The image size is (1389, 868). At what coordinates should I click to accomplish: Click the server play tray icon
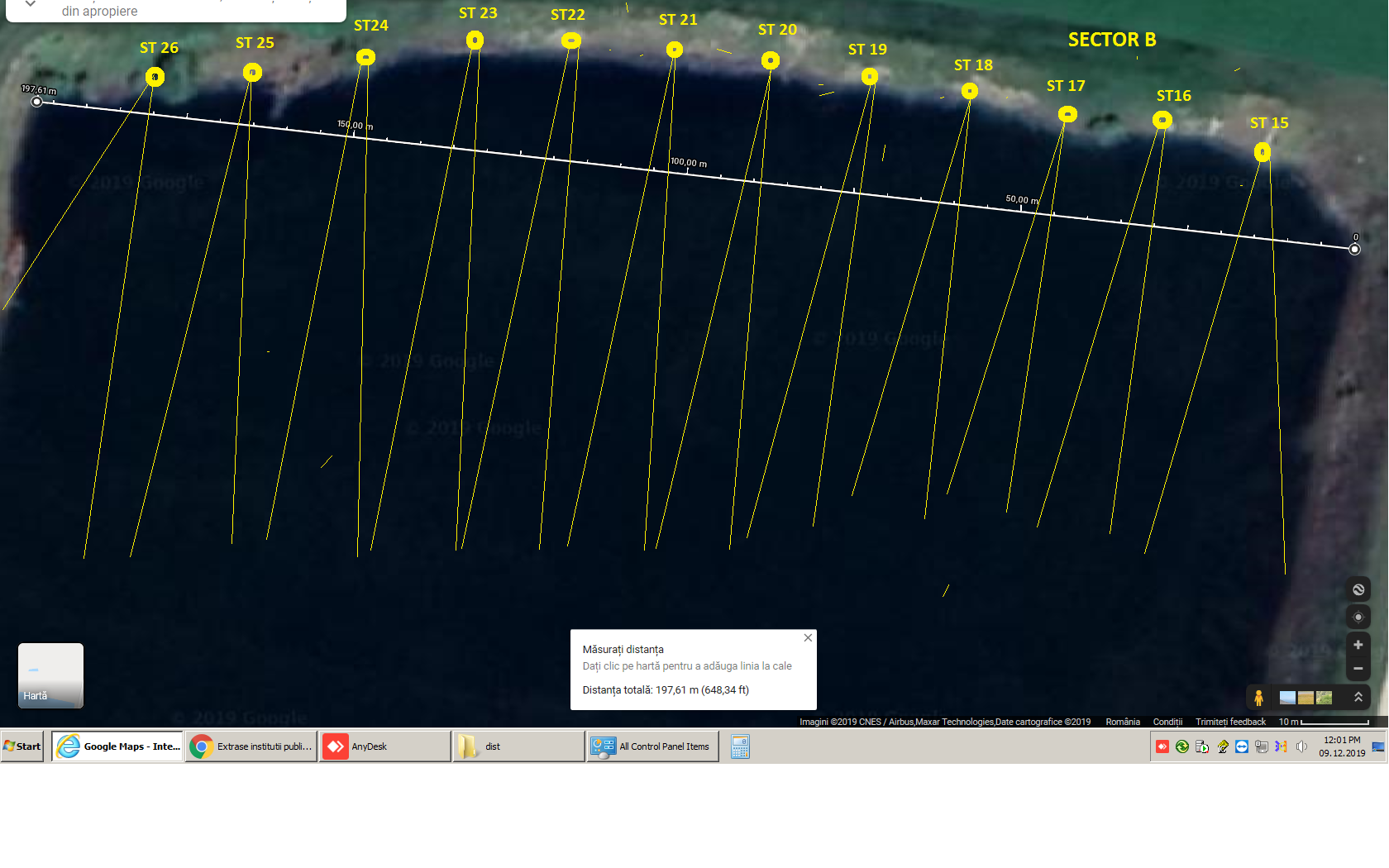click(1202, 746)
